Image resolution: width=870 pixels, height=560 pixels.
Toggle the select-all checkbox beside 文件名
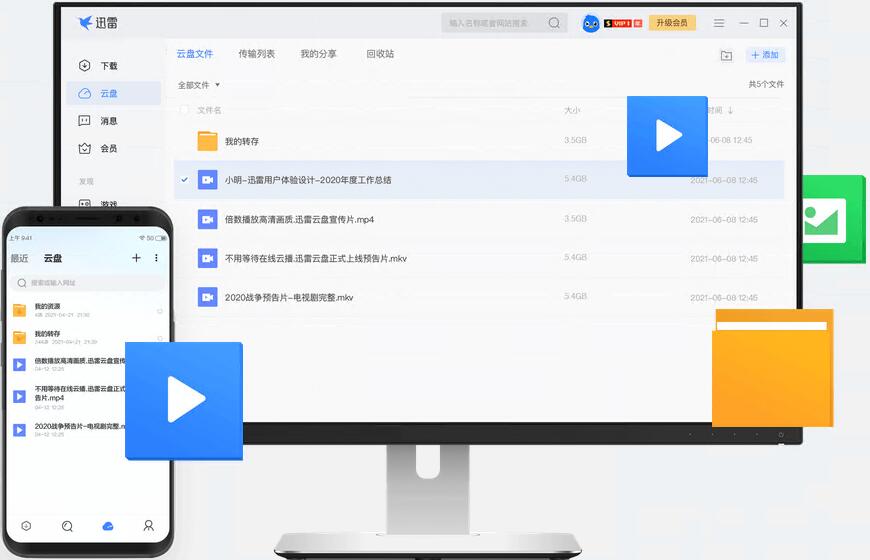[184, 110]
